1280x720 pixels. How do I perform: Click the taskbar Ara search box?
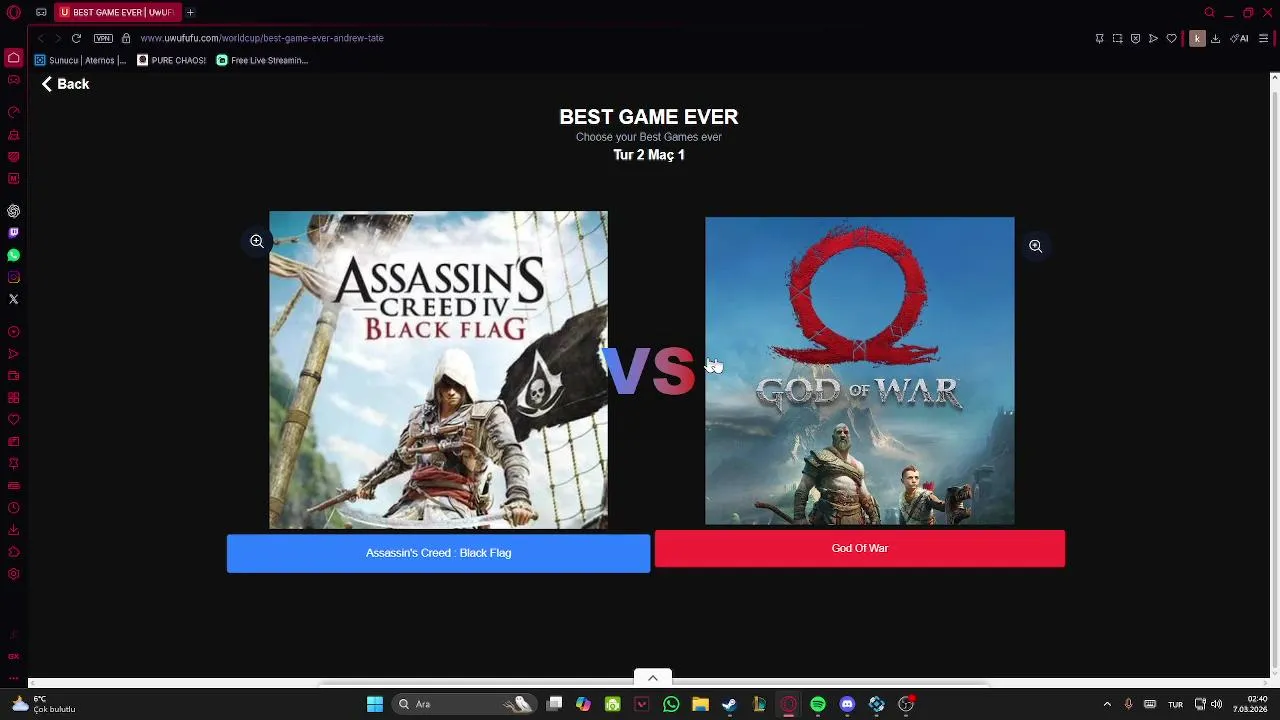pos(463,704)
